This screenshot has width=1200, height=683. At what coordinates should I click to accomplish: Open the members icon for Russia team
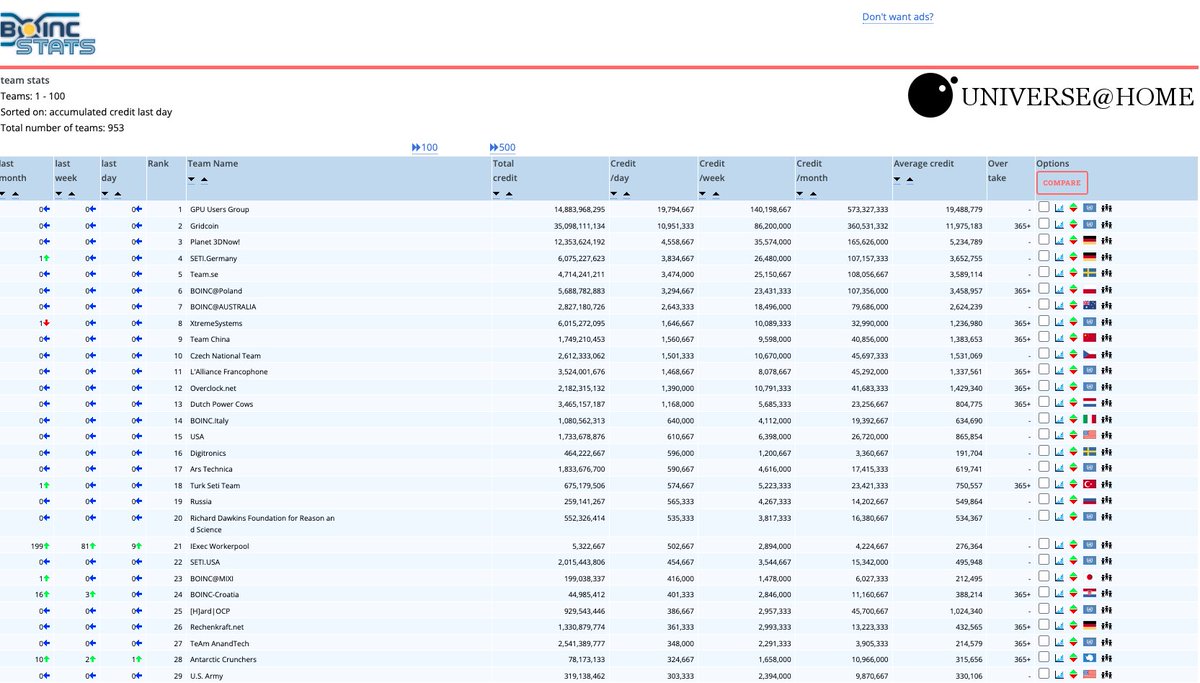point(1107,500)
